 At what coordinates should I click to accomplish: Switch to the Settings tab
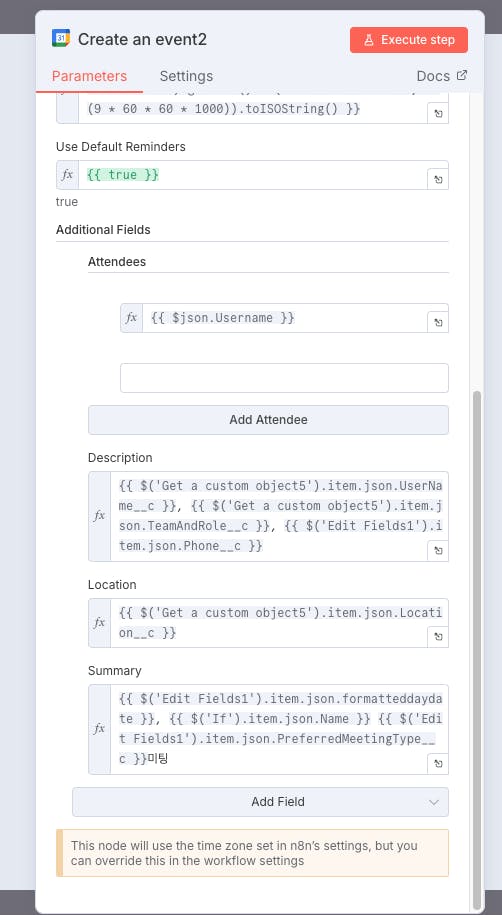[x=186, y=76]
